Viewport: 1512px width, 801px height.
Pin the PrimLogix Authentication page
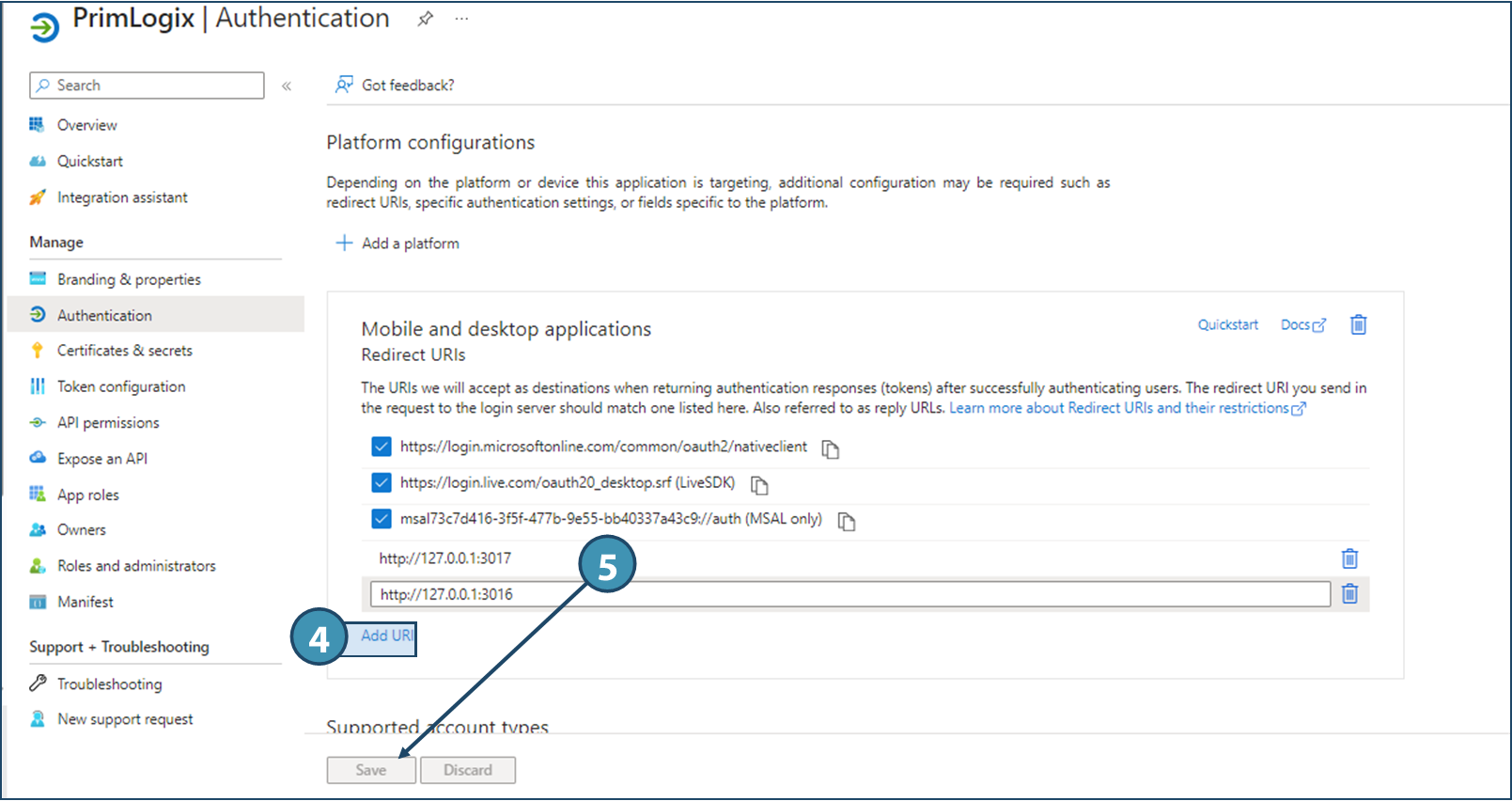[x=425, y=19]
